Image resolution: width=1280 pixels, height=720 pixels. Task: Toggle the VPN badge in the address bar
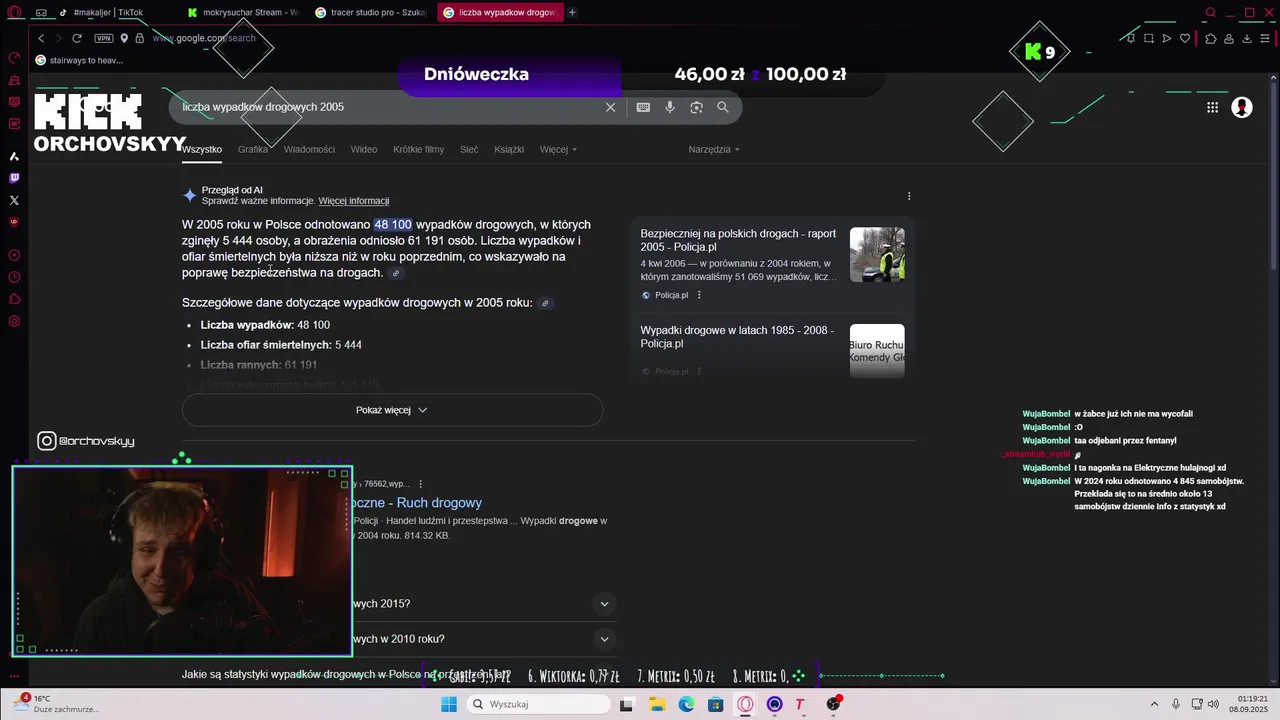tap(104, 38)
